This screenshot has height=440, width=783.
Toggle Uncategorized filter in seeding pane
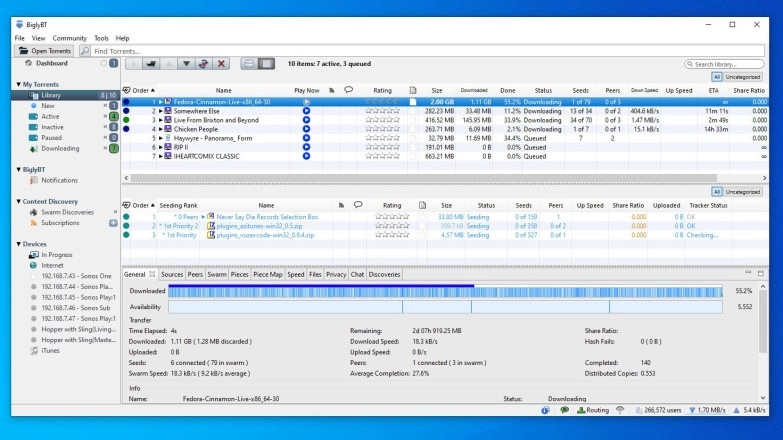743,192
